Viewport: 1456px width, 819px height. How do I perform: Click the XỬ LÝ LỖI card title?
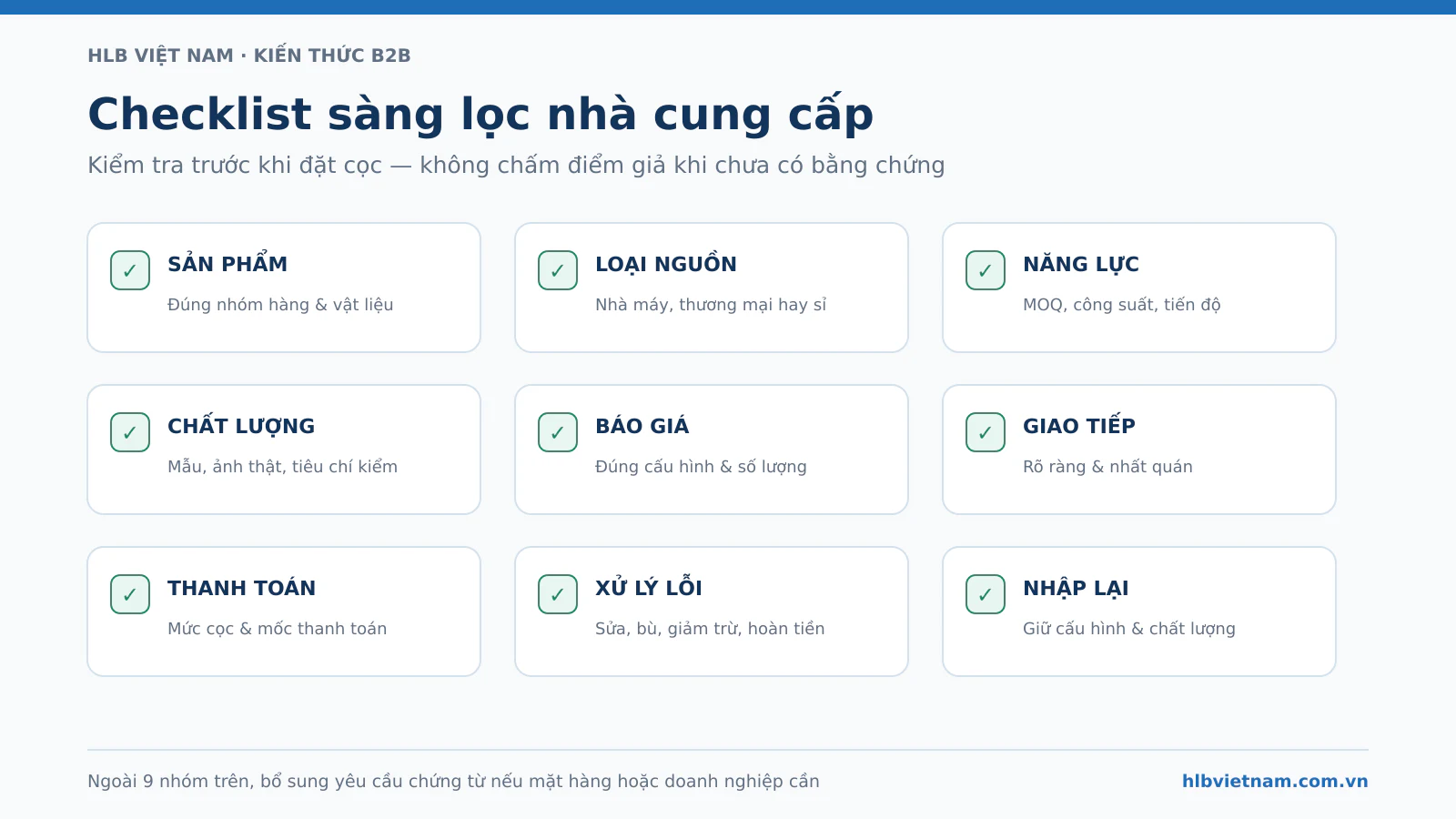649,588
